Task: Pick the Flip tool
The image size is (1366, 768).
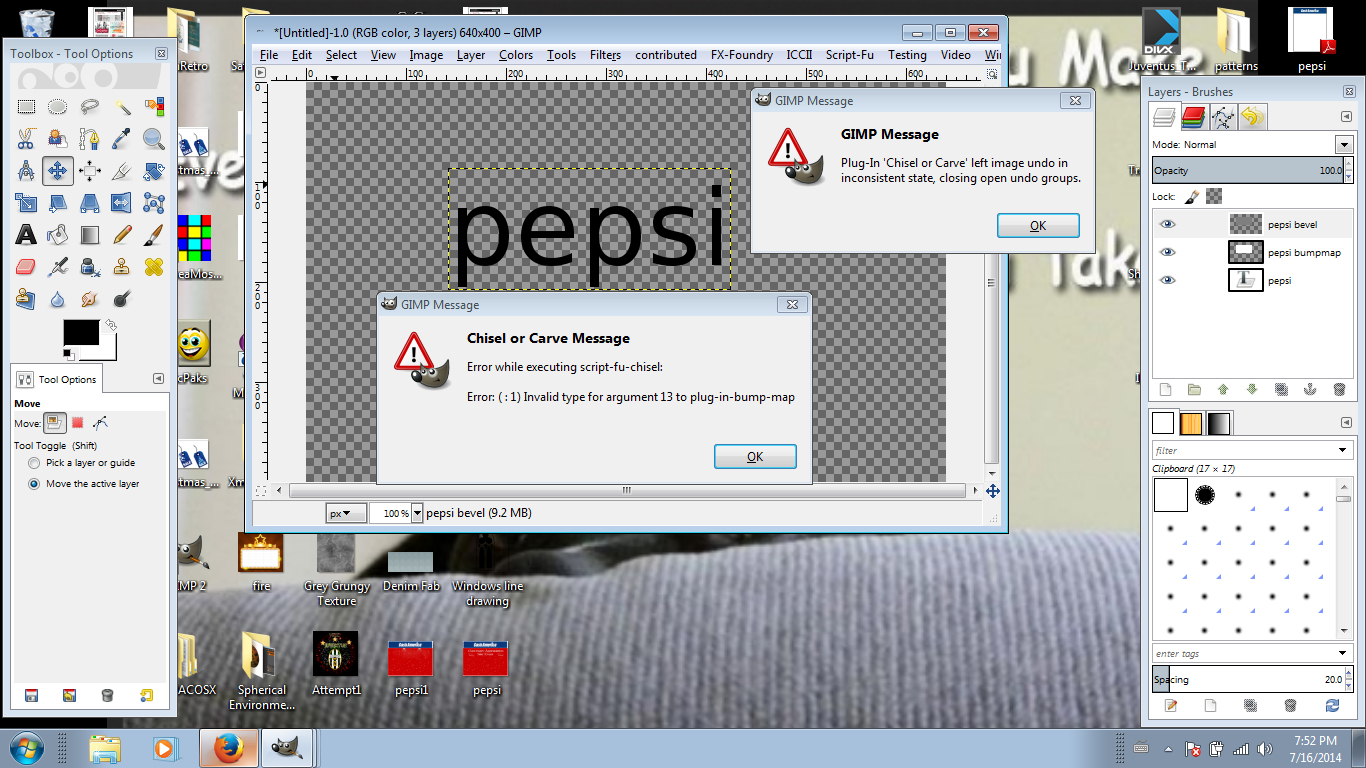Action: coord(122,203)
